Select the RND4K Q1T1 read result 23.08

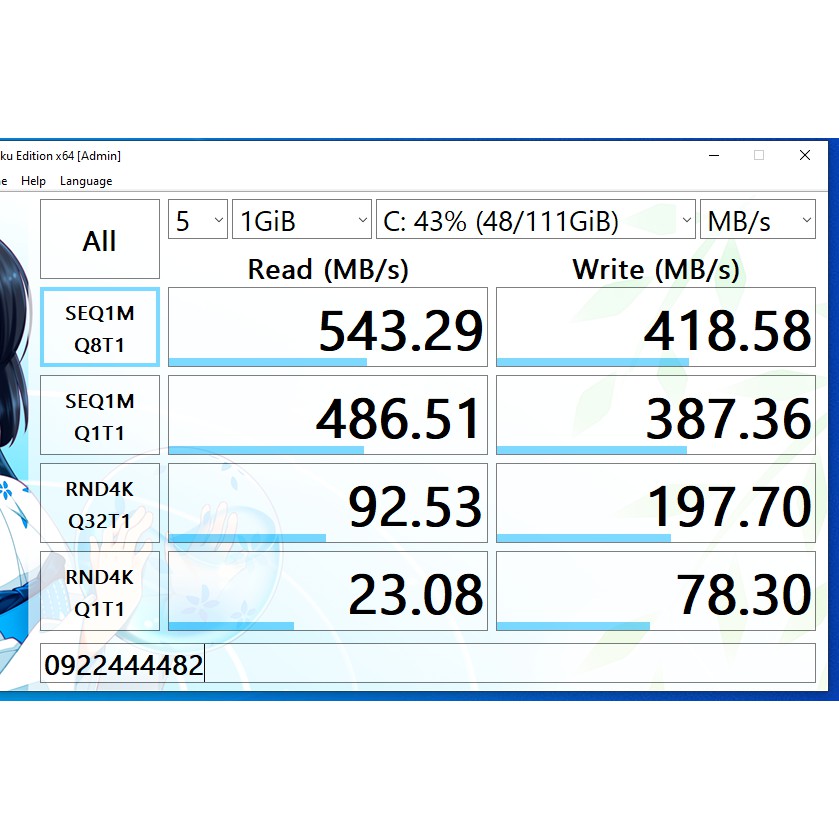[x=327, y=590]
